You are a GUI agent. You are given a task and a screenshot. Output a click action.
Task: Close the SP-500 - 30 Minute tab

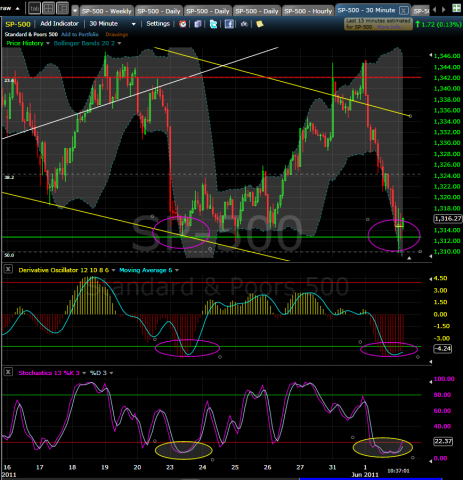click(x=404, y=10)
